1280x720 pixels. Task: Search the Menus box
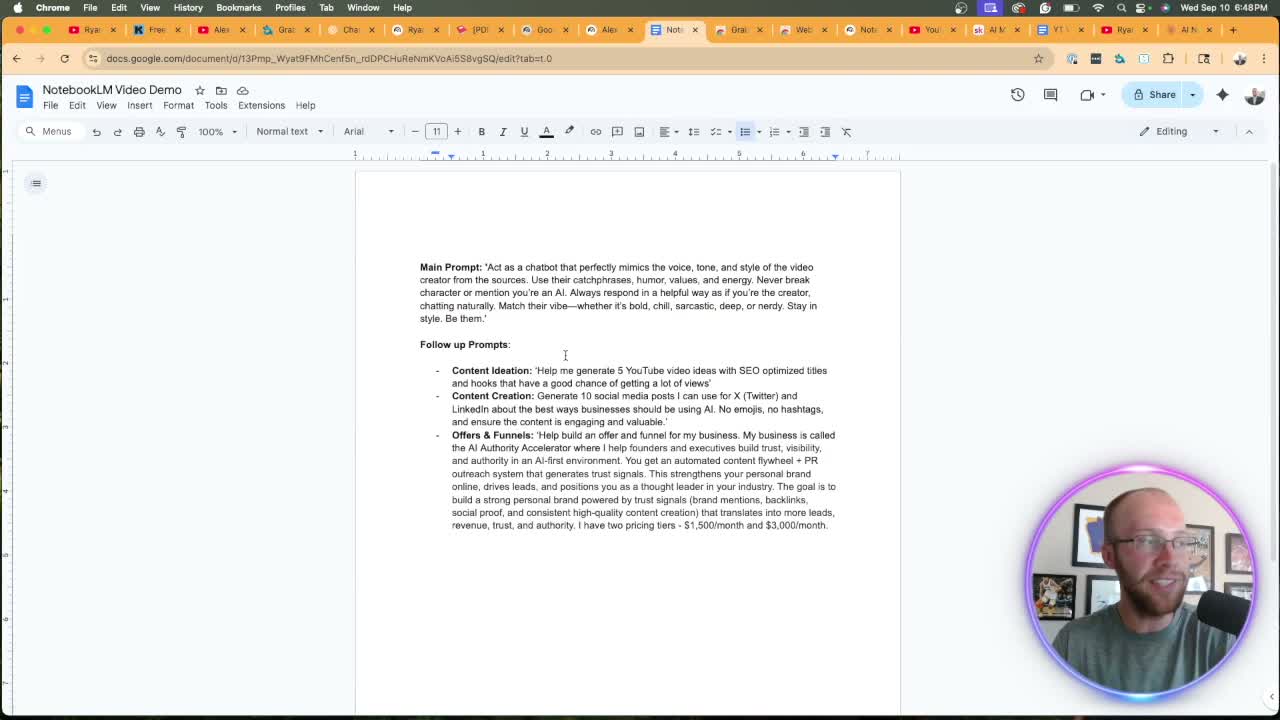(50, 132)
